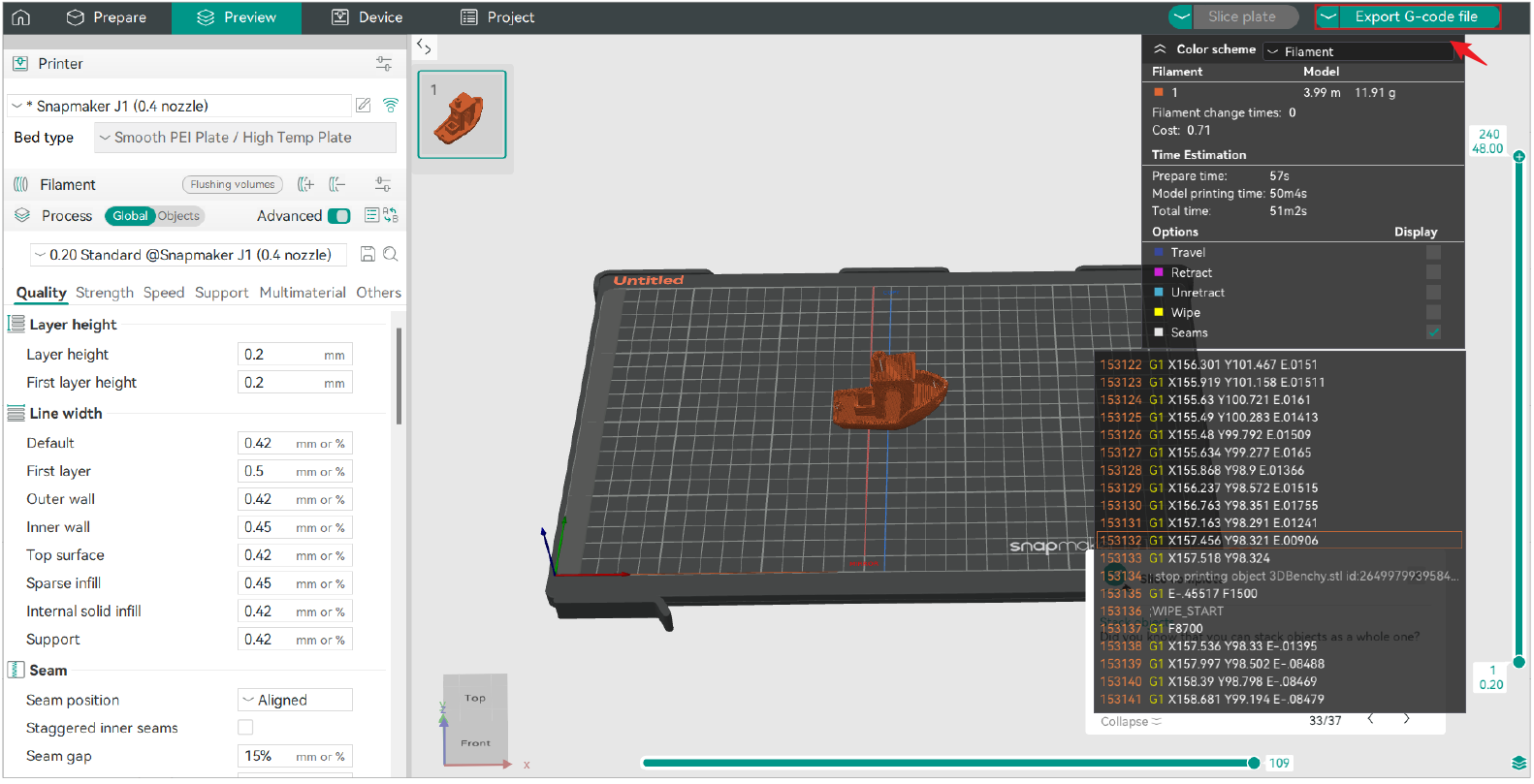Open the Color scheme Filament dropdown
Viewport: 1534px width, 784px height.
coord(1358,51)
